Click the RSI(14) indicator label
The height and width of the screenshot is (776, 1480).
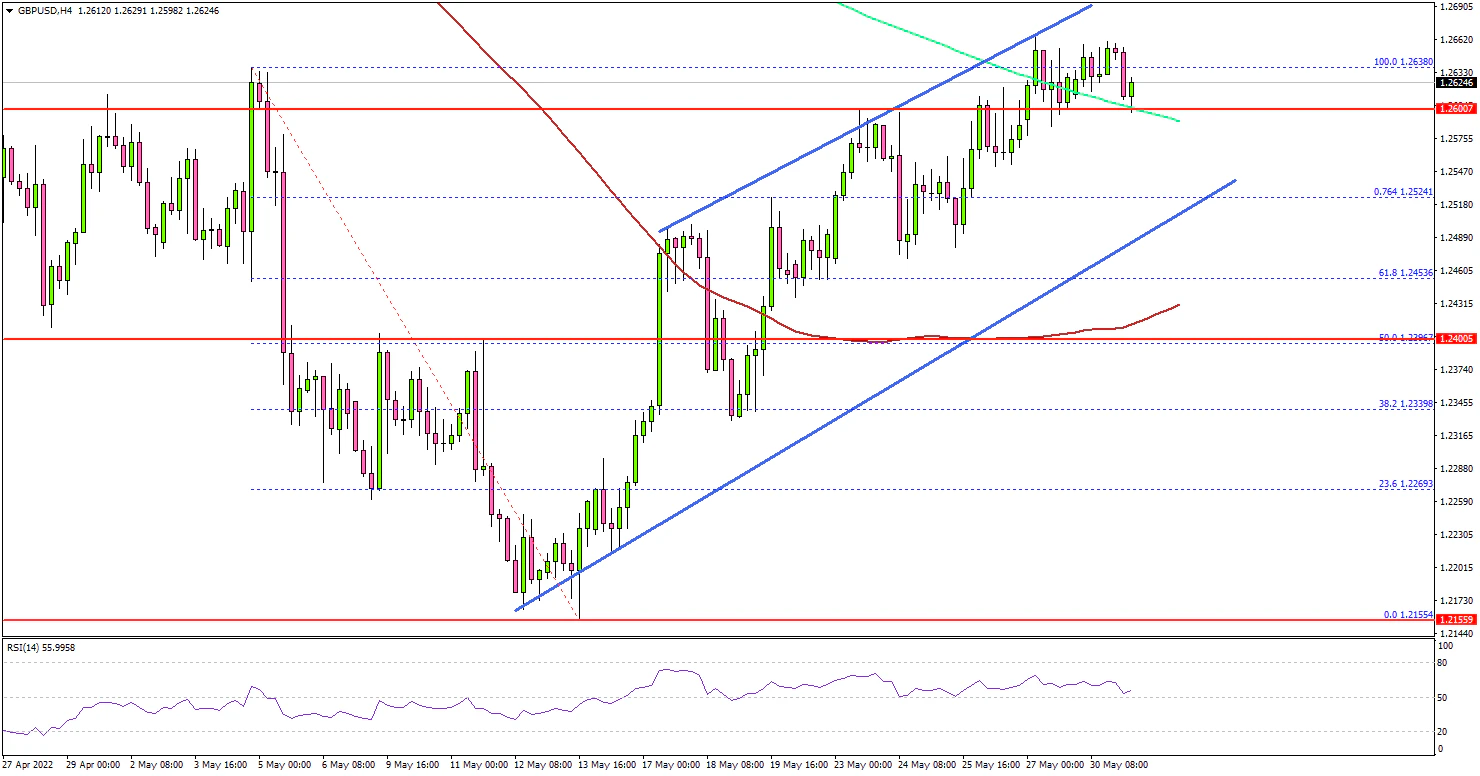tap(40, 648)
